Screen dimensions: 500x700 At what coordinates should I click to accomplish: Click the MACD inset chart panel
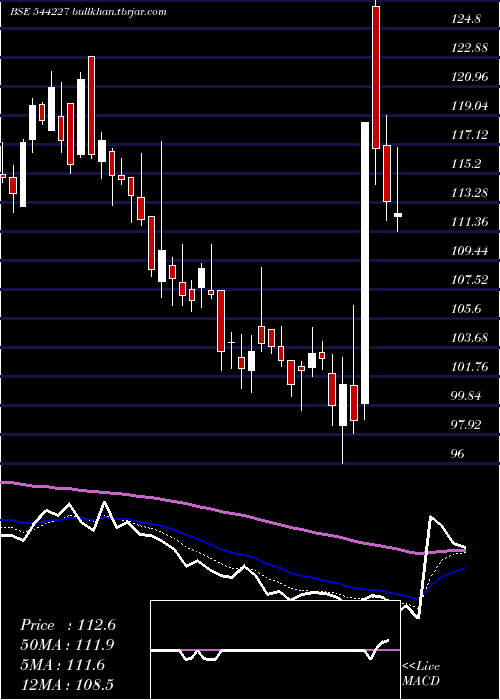point(275,650)
